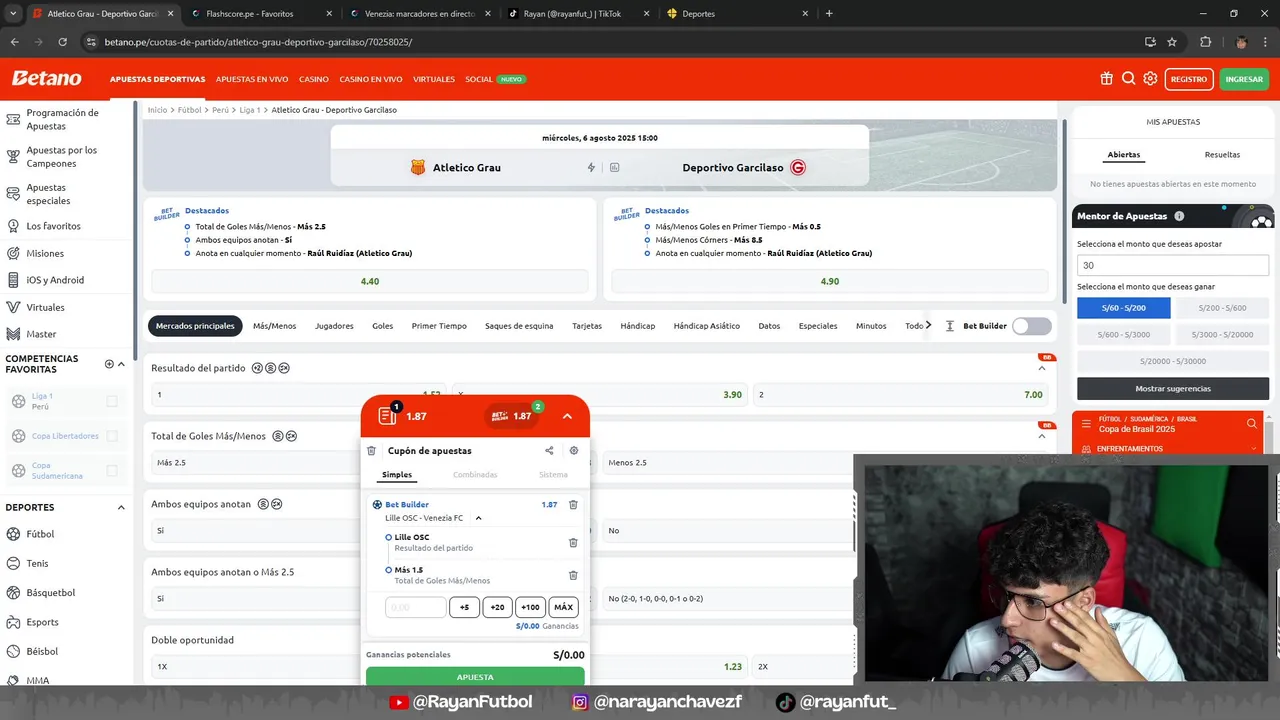Collapse the Resultado del partido market

tap(1041, 369)
